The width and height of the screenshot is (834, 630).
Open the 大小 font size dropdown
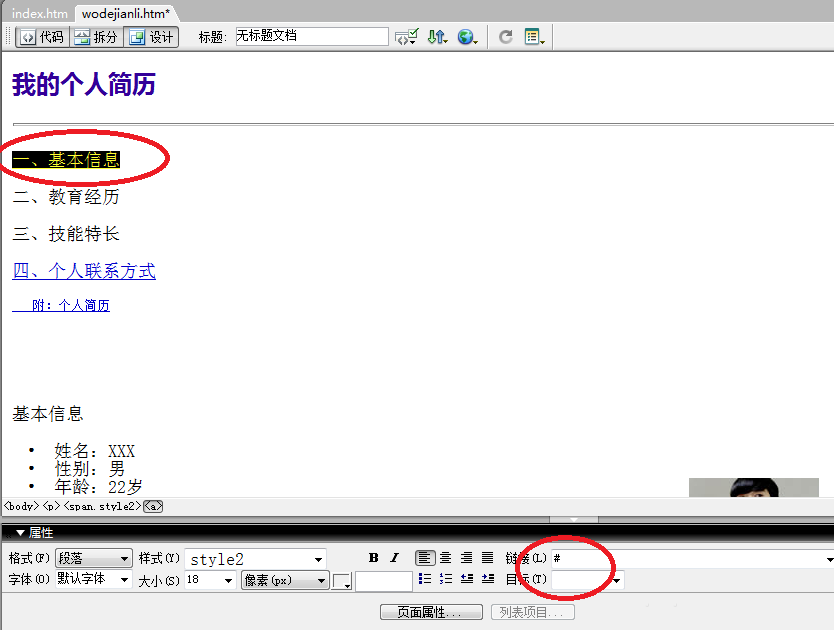[x=210, y=580]
